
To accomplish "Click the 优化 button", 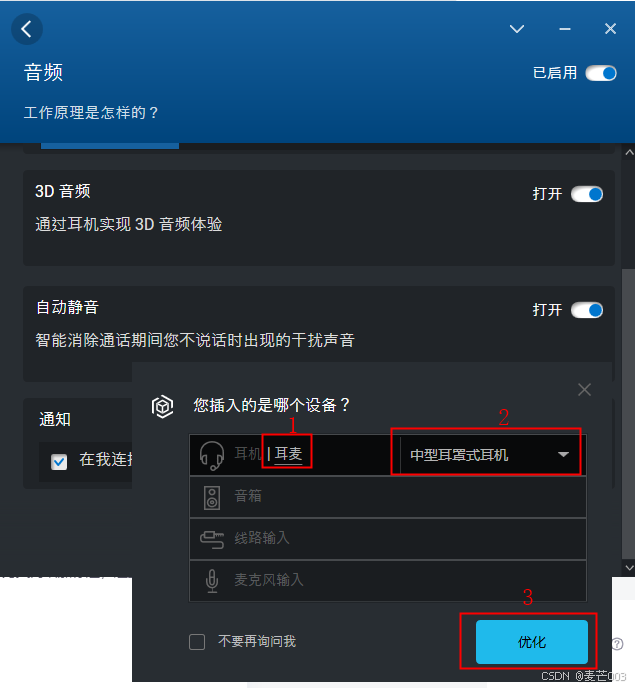I will (x=531, y=641).
